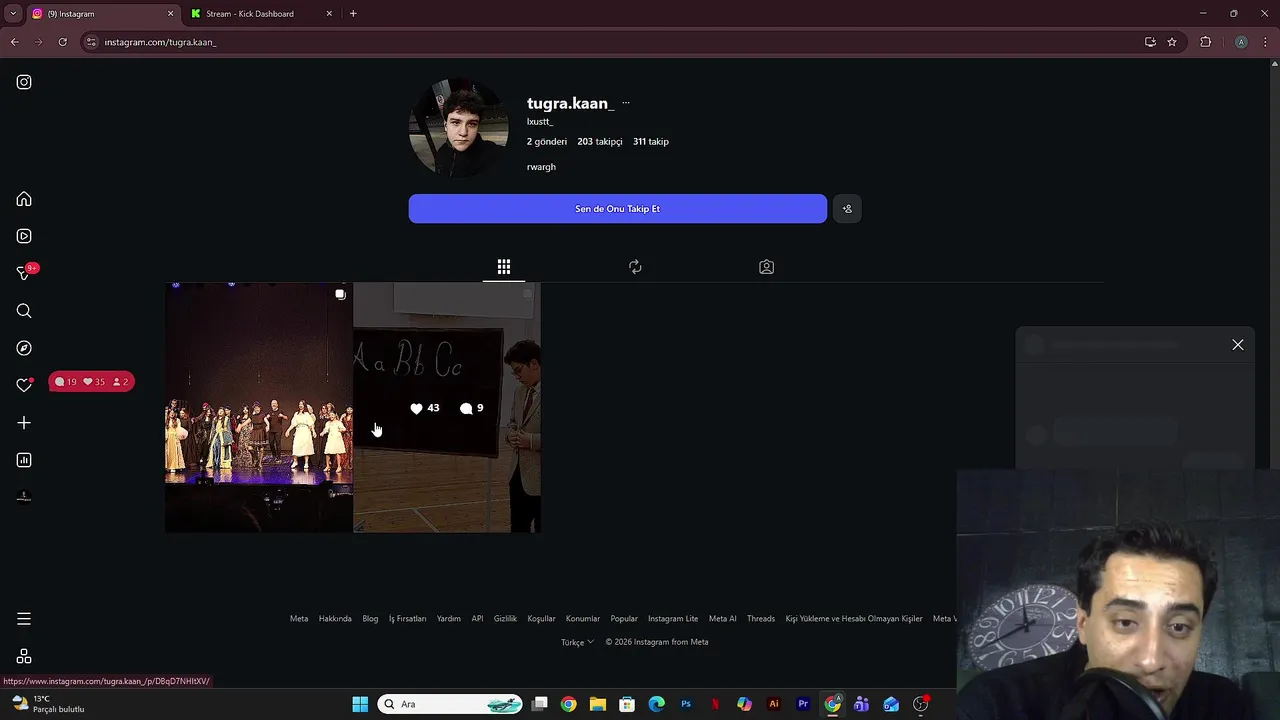The image size is (1280, 720).
Task: Open notifications heart icon in sidebar
Action: 24,385
